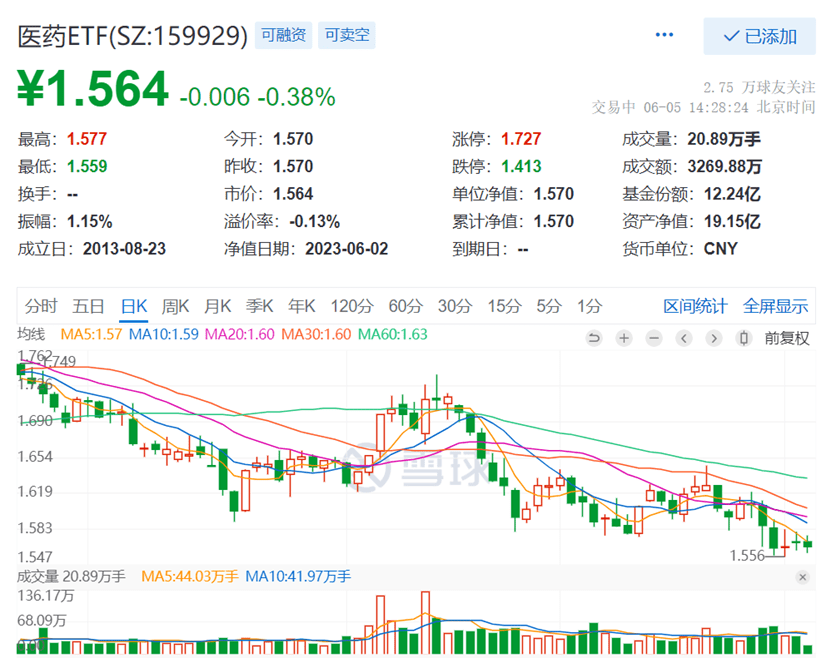831x658 pixels.
Task: Click the 基金份额 value 12.24亿
Action: [732, 194]
